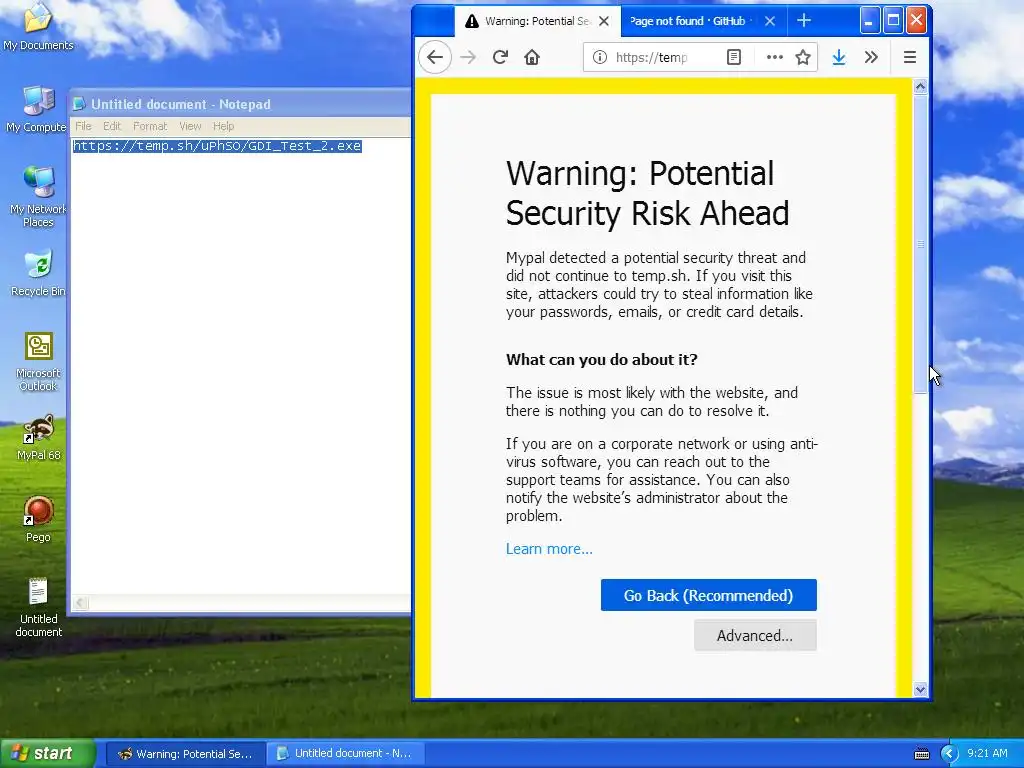Go back to the previous browser page

(435, 57)
